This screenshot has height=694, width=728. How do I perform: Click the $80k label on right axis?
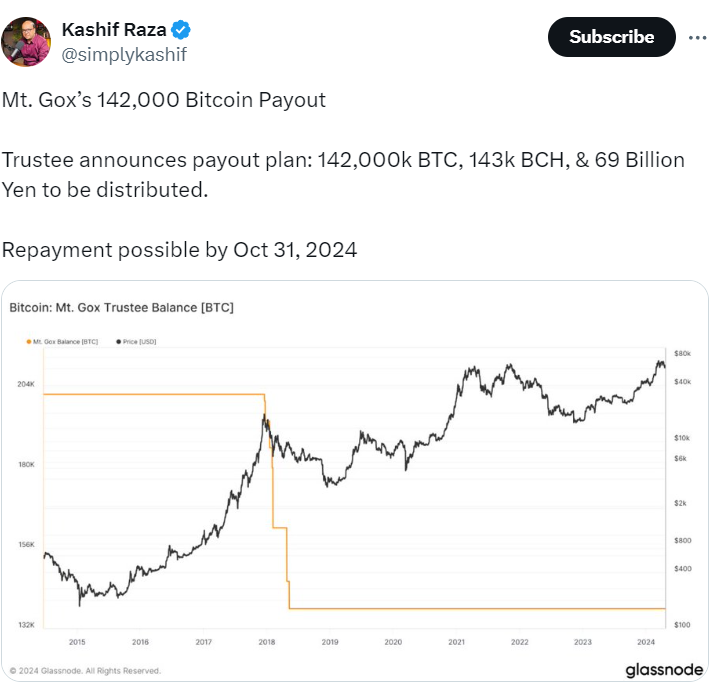683,354
